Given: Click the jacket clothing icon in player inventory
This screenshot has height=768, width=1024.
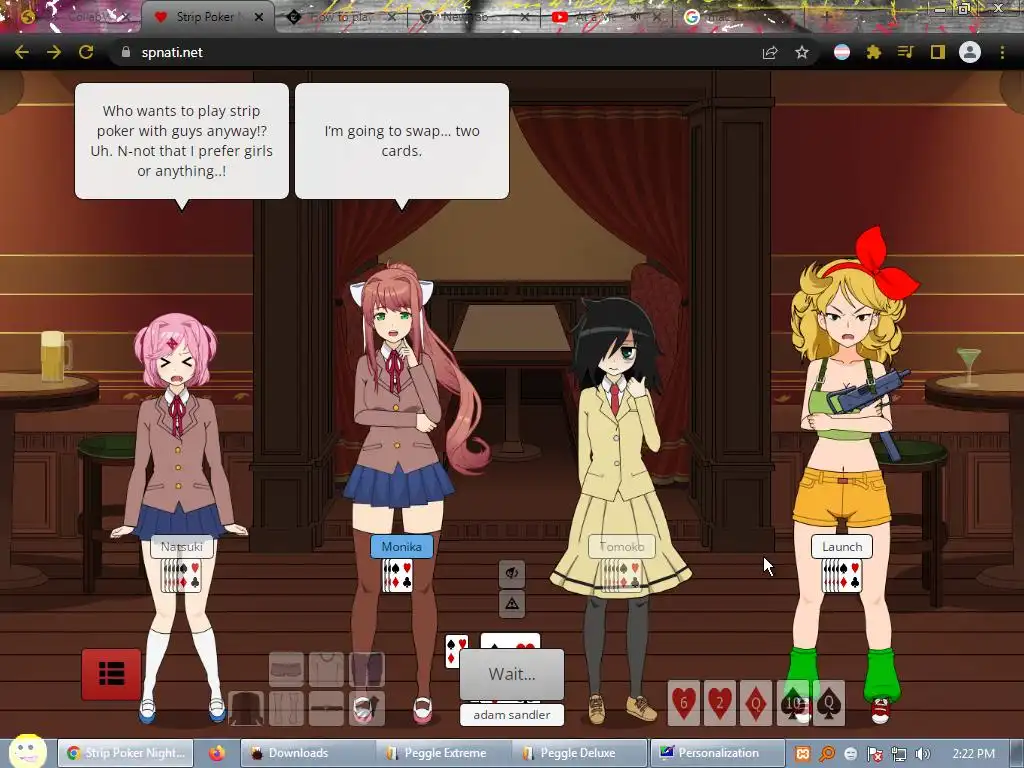Looking at the screenshot, I should tap(246, 709).
